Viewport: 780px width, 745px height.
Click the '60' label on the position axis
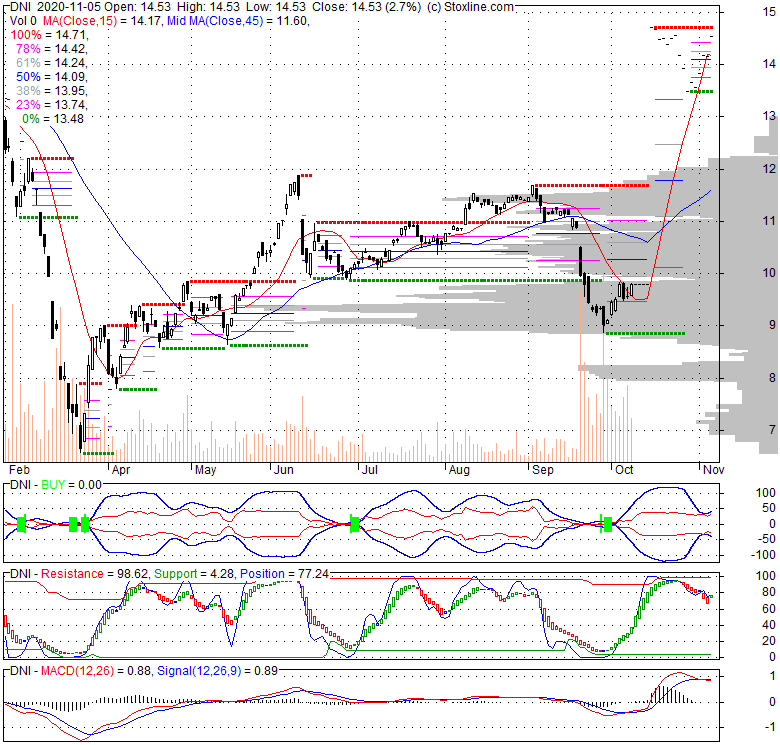[x=769, y=609]
